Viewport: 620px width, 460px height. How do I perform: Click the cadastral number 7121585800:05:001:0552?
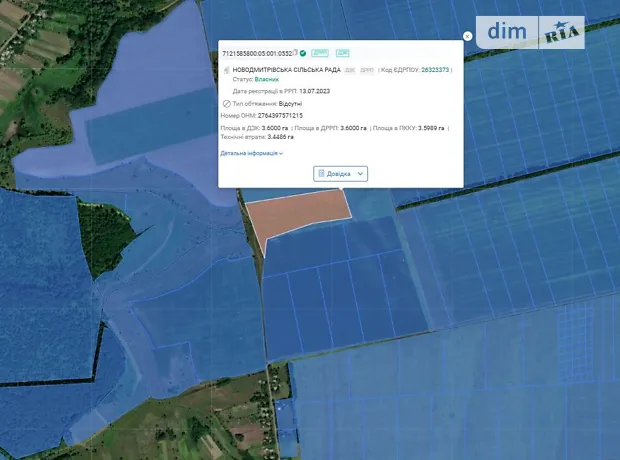256,52
